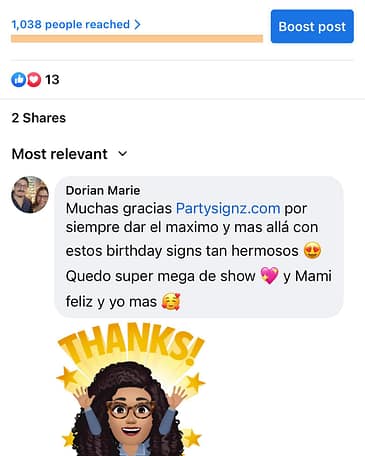
Task: Click the Dorian Marie commenter name
Action: (x=103, y=190)
